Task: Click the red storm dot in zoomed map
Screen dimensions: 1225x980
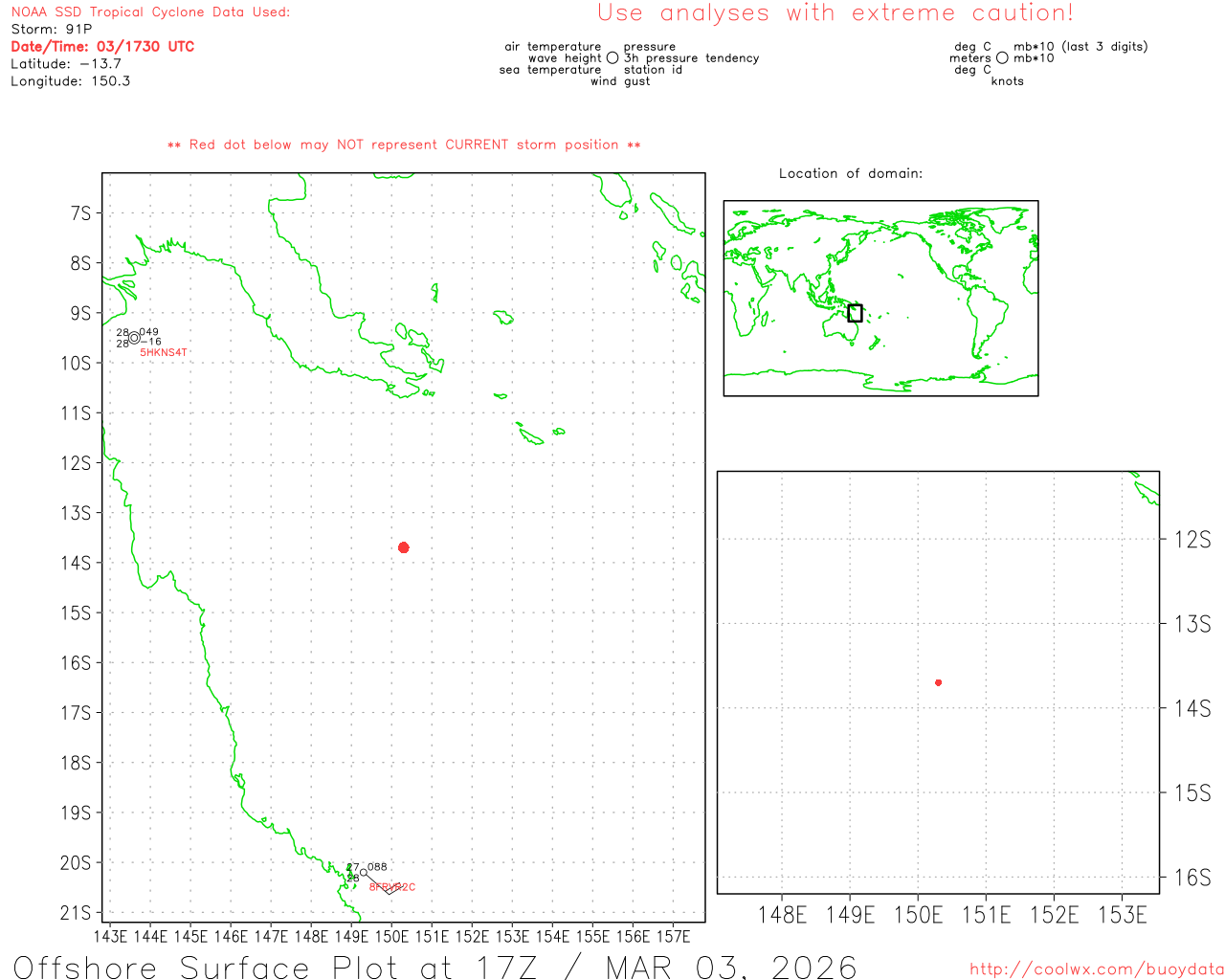Action: pos(938,682)
